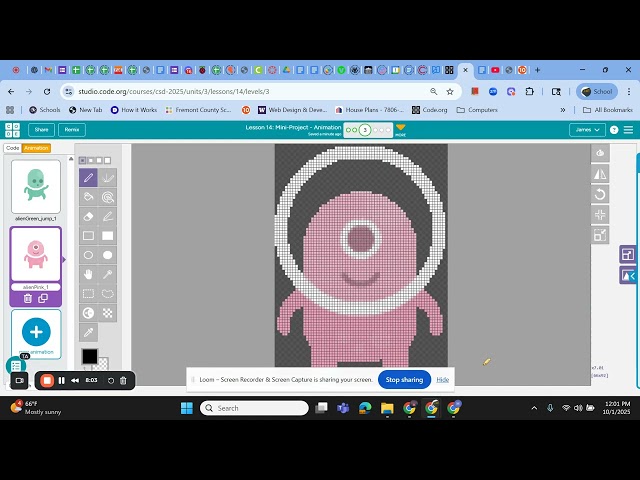Image resolution: width=640 pixels, height=480 pixels.
Task: Choose the smallest pen size square
Action: 82,160
